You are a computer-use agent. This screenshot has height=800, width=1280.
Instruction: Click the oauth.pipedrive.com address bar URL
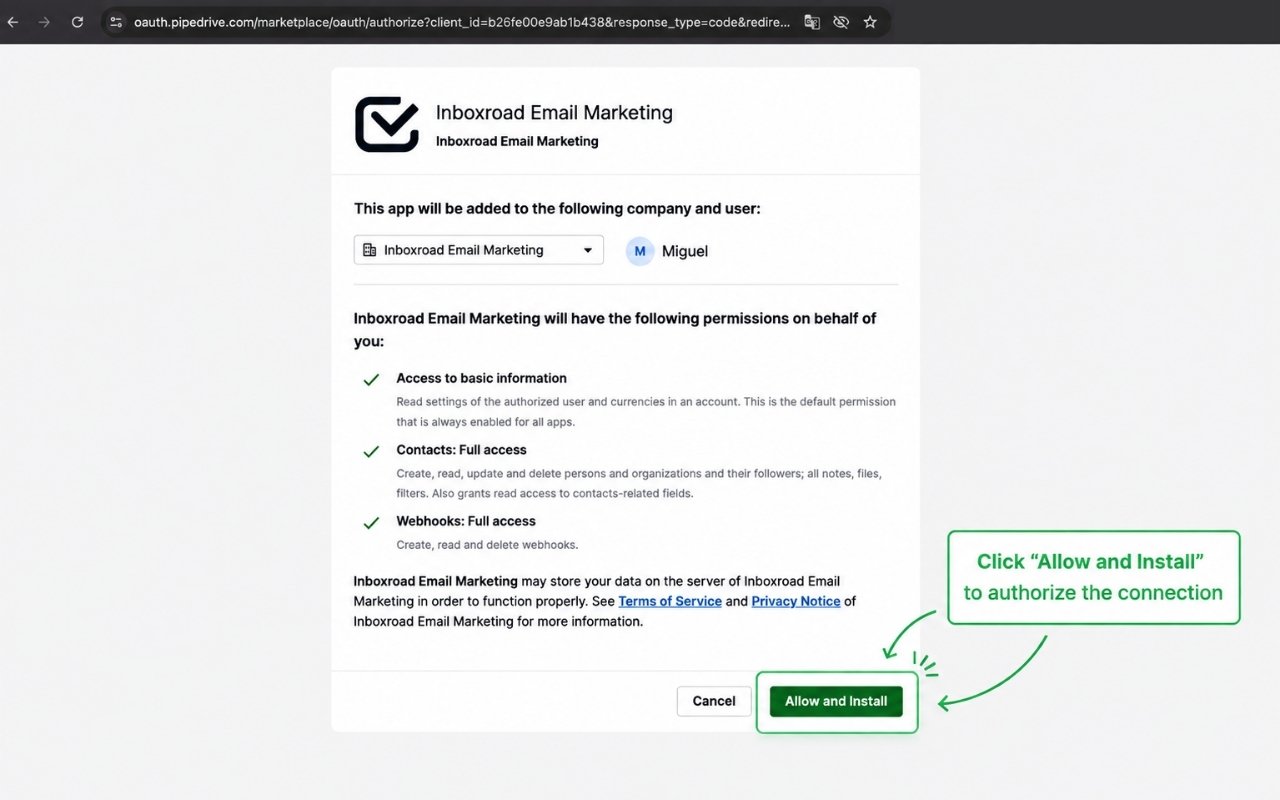pyautogui.click(x=461, y=22)
